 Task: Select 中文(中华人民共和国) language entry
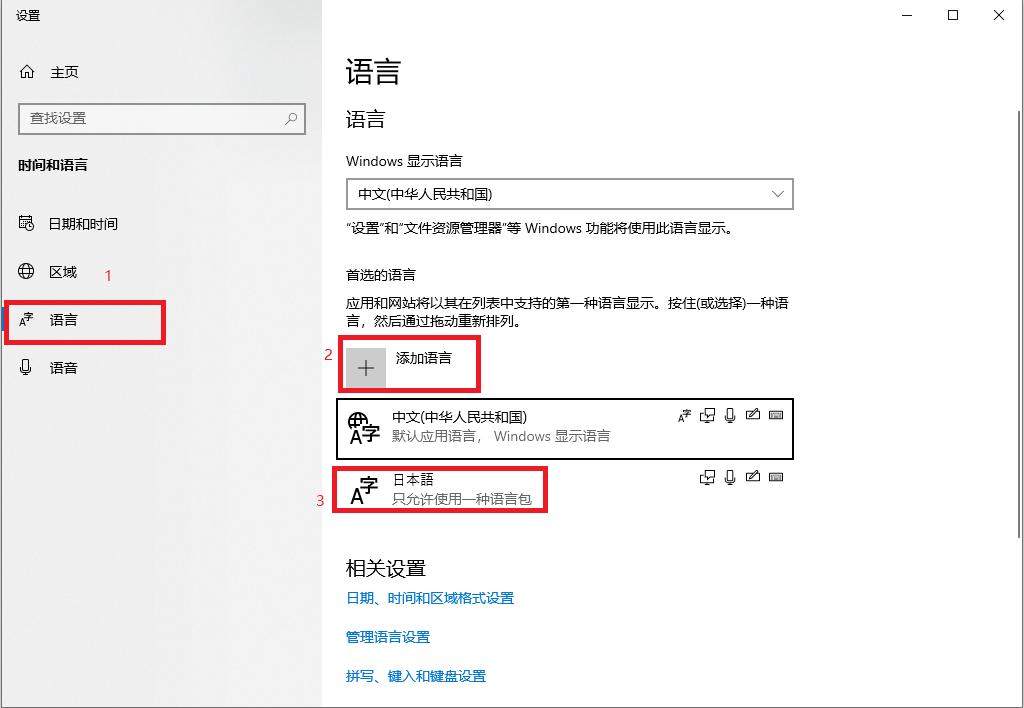(565, 428)
